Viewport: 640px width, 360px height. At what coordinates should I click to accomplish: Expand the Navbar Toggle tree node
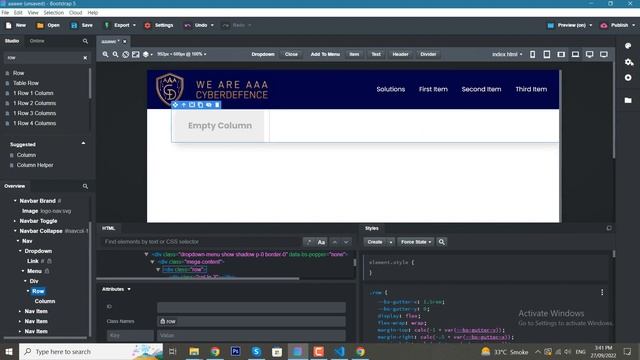click(x=15, y=221)
